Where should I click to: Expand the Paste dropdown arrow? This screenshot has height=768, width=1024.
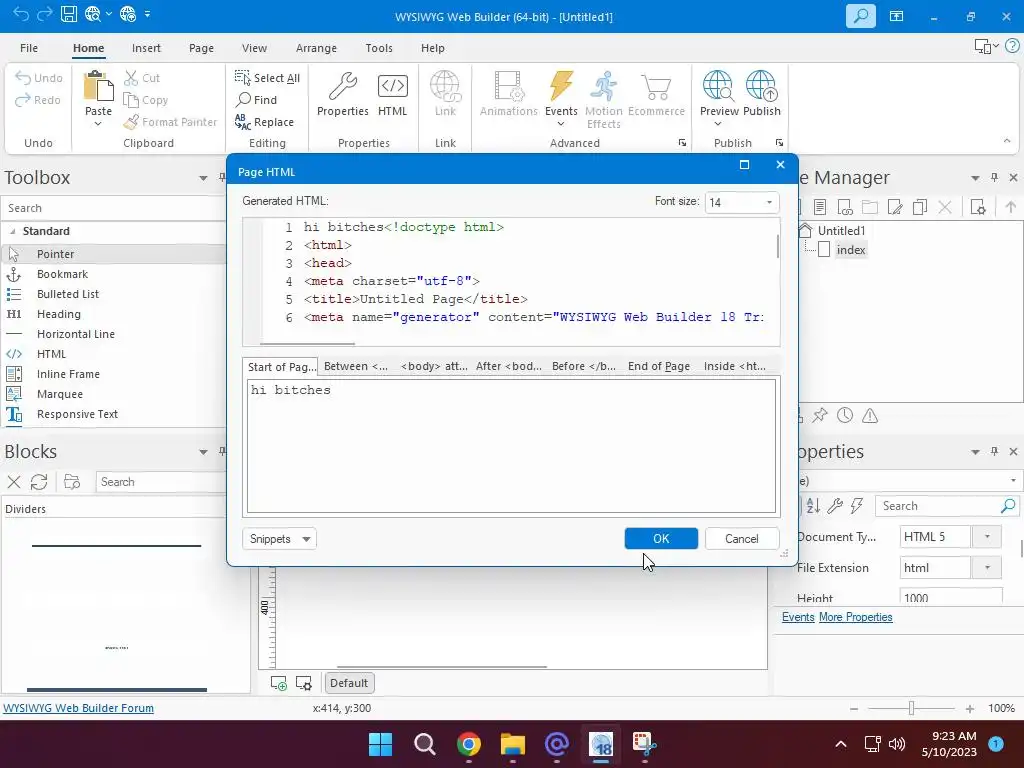(98, 124)
